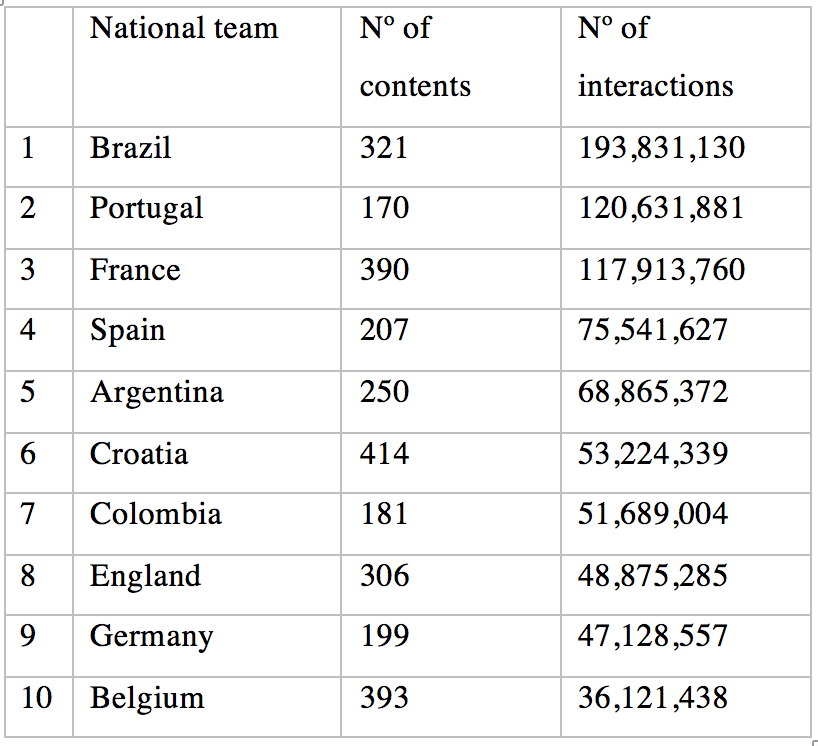
Task: Select England's interactions value 48,875,285
Action: pos(685,585)
